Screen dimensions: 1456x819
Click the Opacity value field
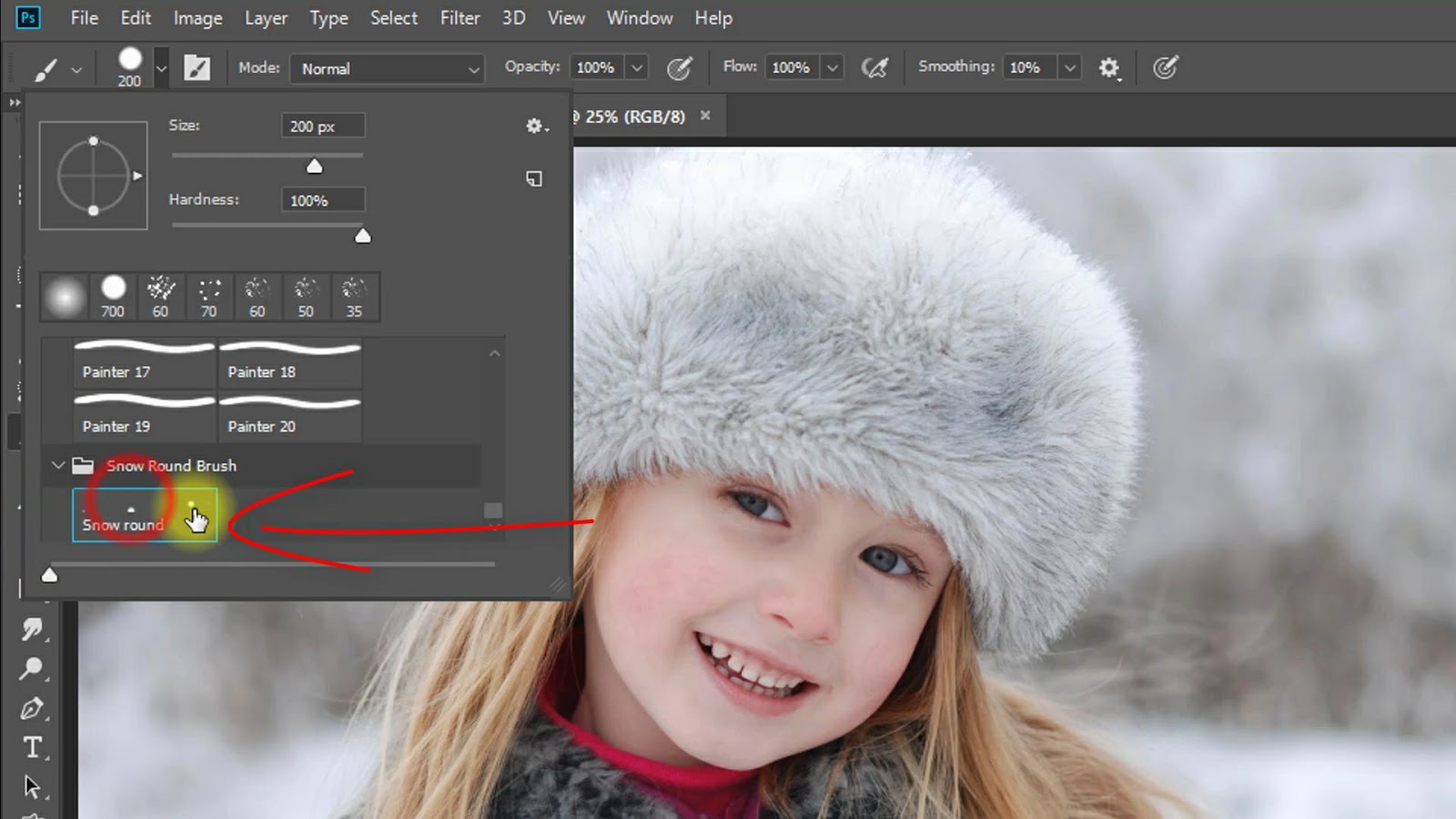(x=596, y=67)
